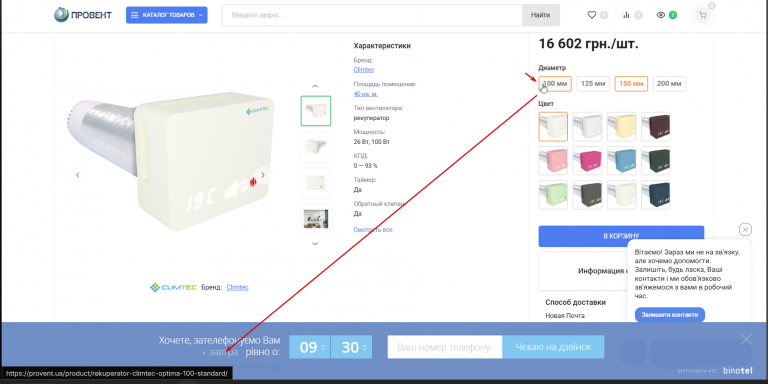Close the callback bar with the X
Image resolution: width=768 pixels, height=384 pixels.
pos(746,339)
